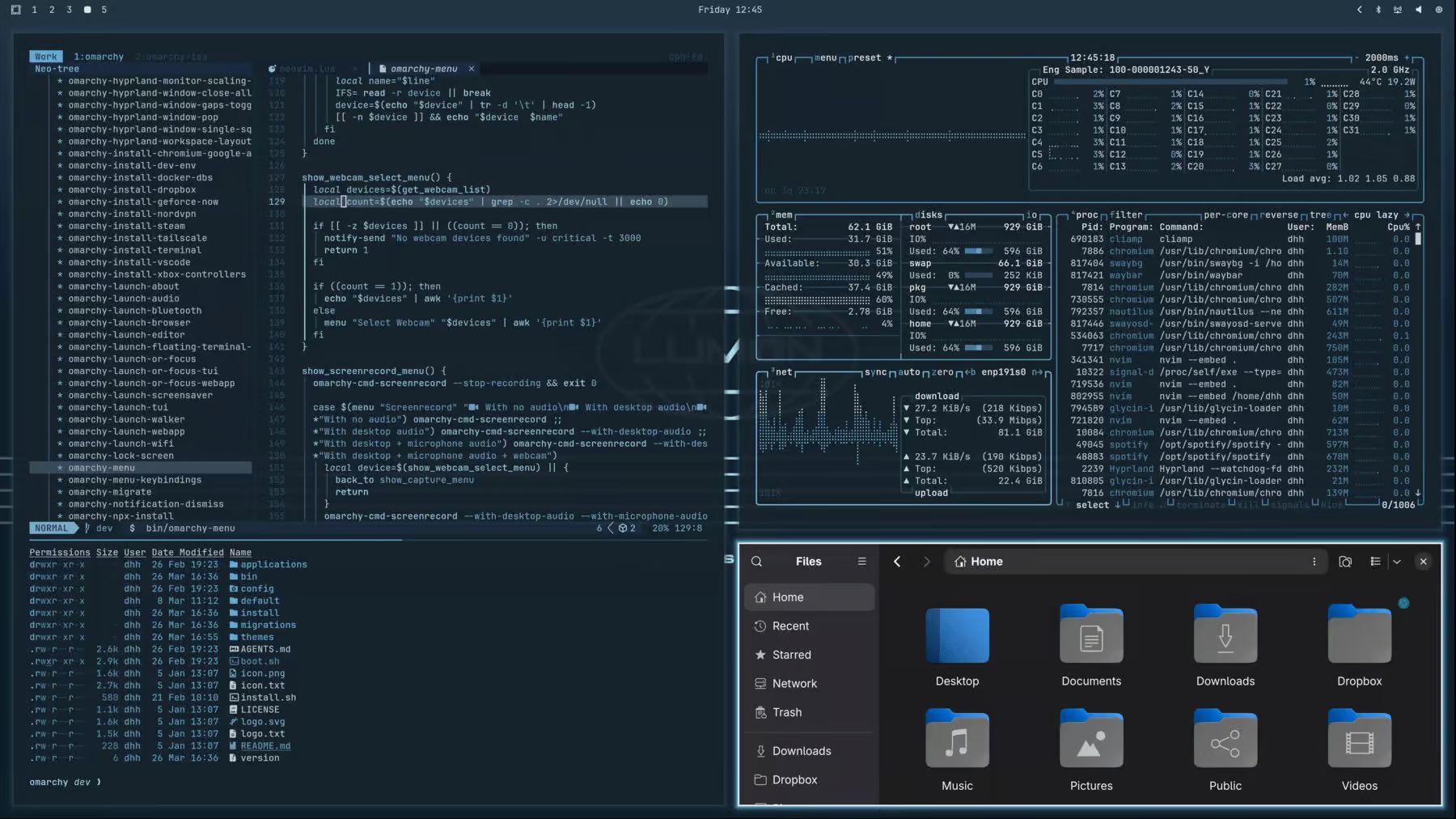1456x819 pixels.
Task: Open the Documents folder icon
Action: click(x=1091, y=636)
